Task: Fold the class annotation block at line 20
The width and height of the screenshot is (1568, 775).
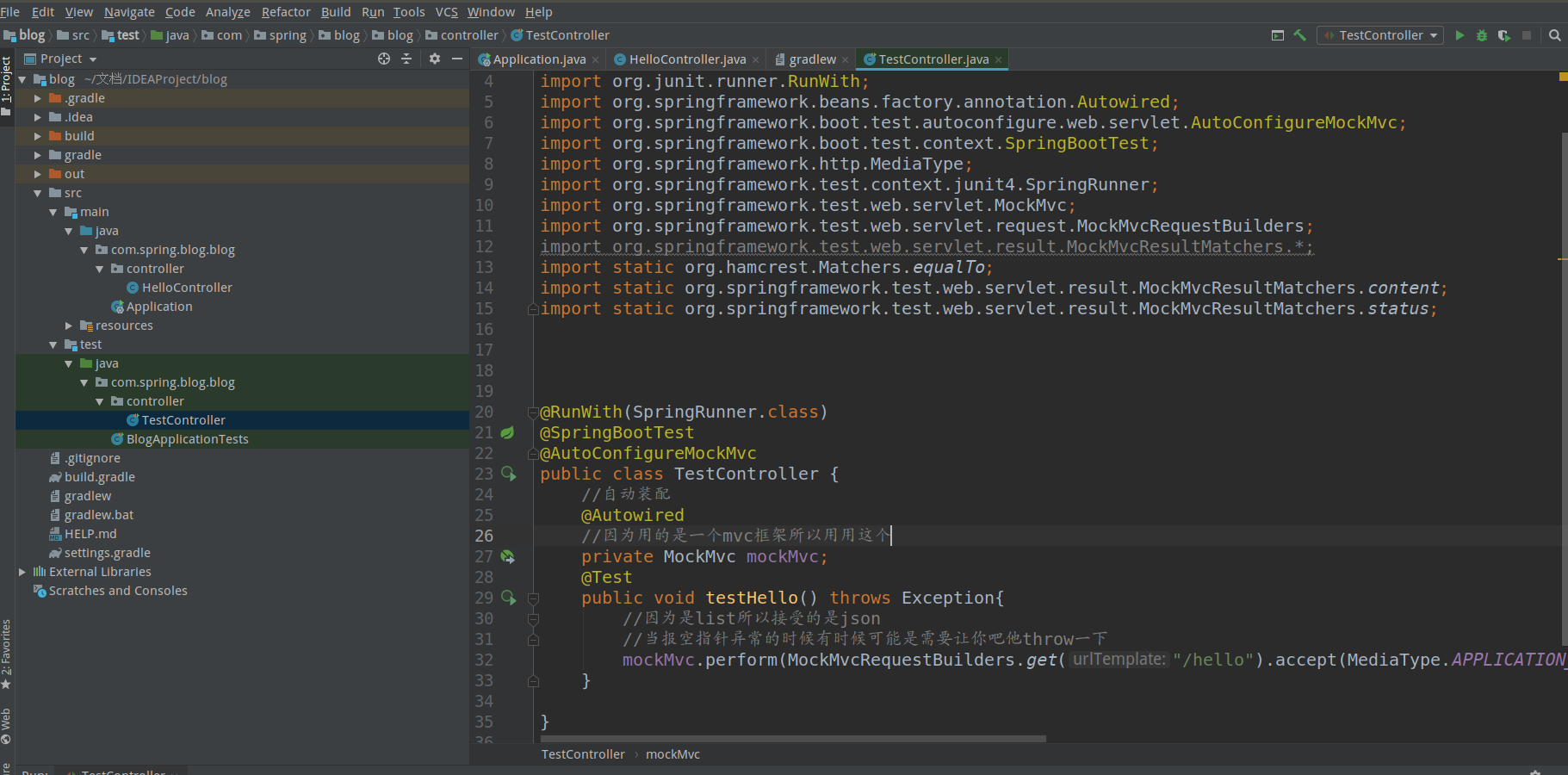Action: tap(533, 412)
